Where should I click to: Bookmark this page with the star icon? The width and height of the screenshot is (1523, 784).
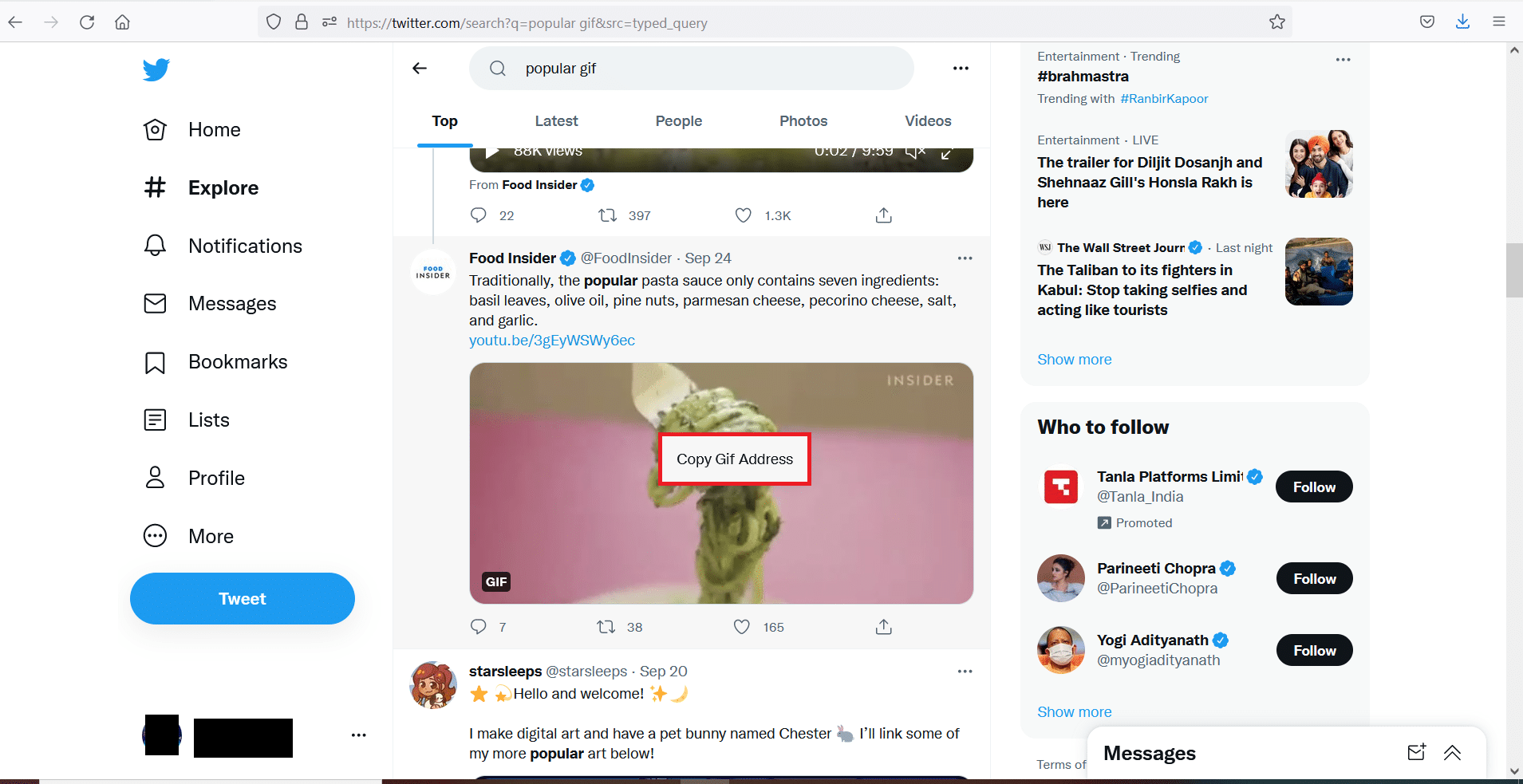(1276, 22)
